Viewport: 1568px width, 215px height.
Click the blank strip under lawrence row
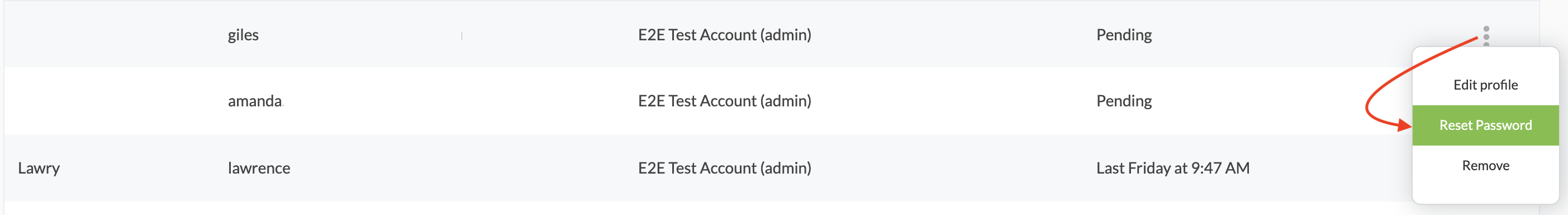706,209
